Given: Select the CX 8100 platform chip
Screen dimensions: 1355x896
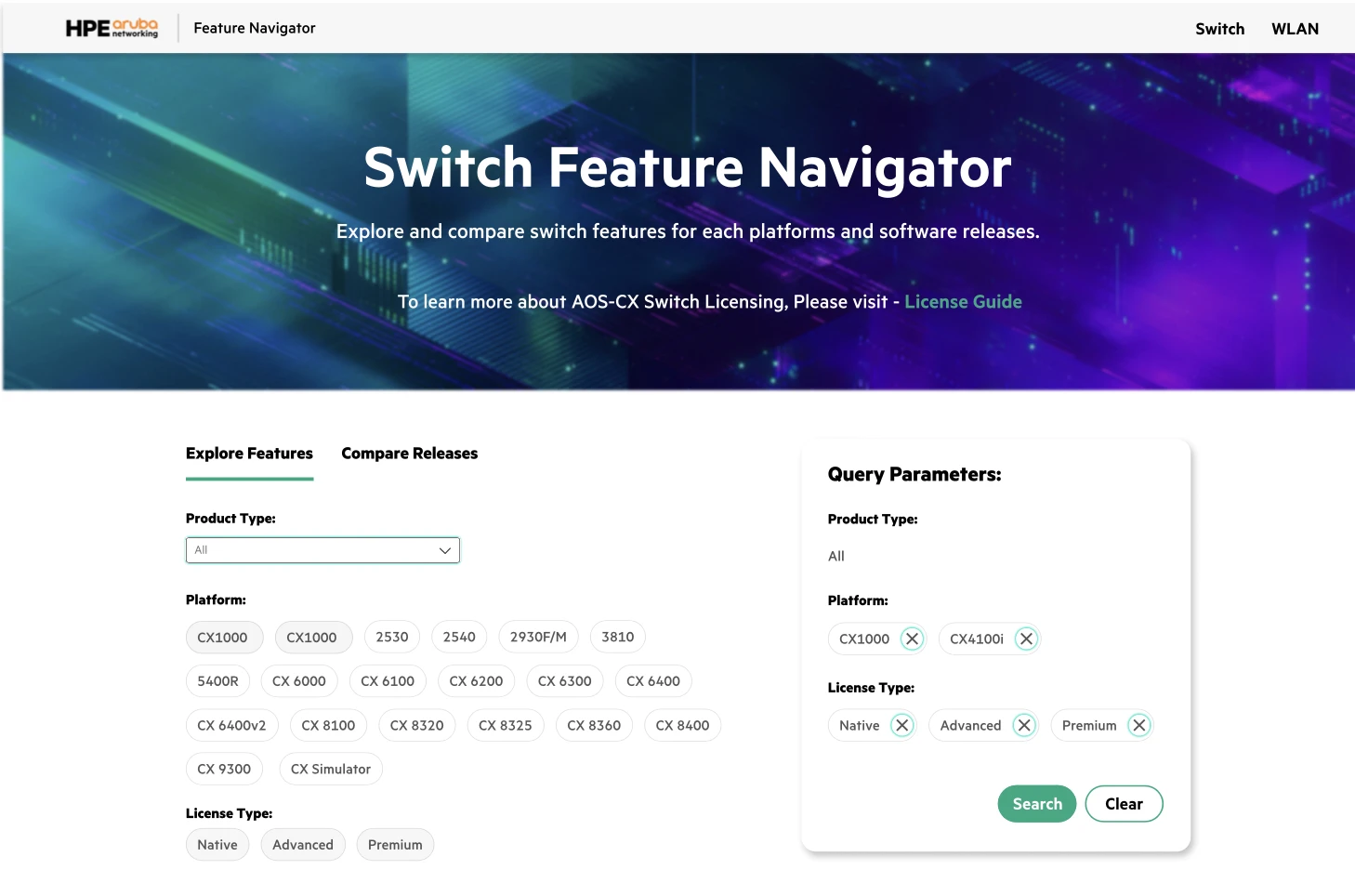Looking at the screenshot, I should click(328, 725).
